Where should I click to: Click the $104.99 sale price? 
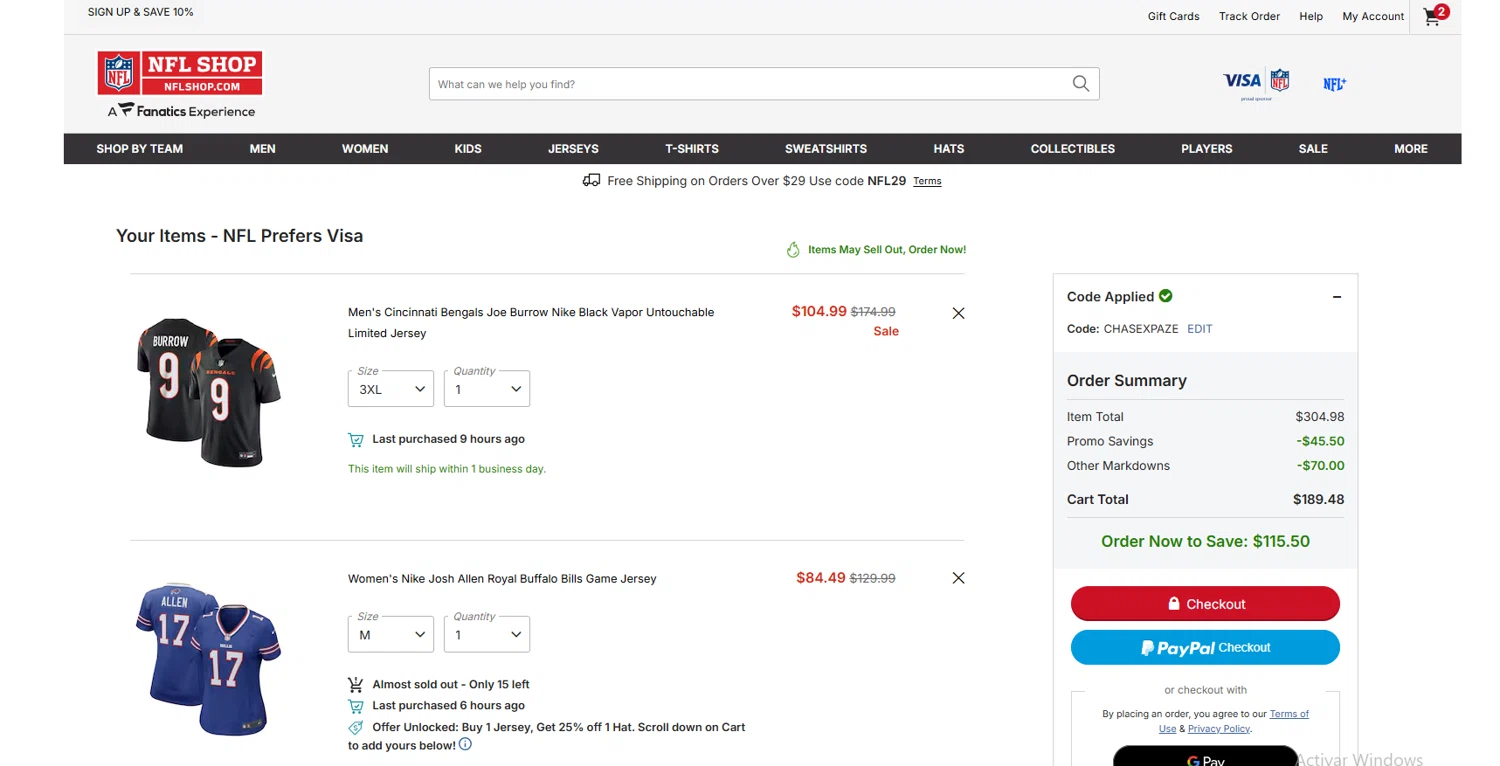pos(819,311)
